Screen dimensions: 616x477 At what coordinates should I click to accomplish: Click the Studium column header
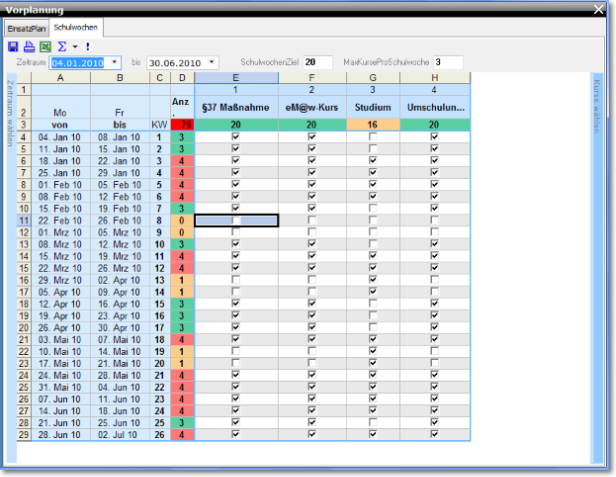pos(372,107)
